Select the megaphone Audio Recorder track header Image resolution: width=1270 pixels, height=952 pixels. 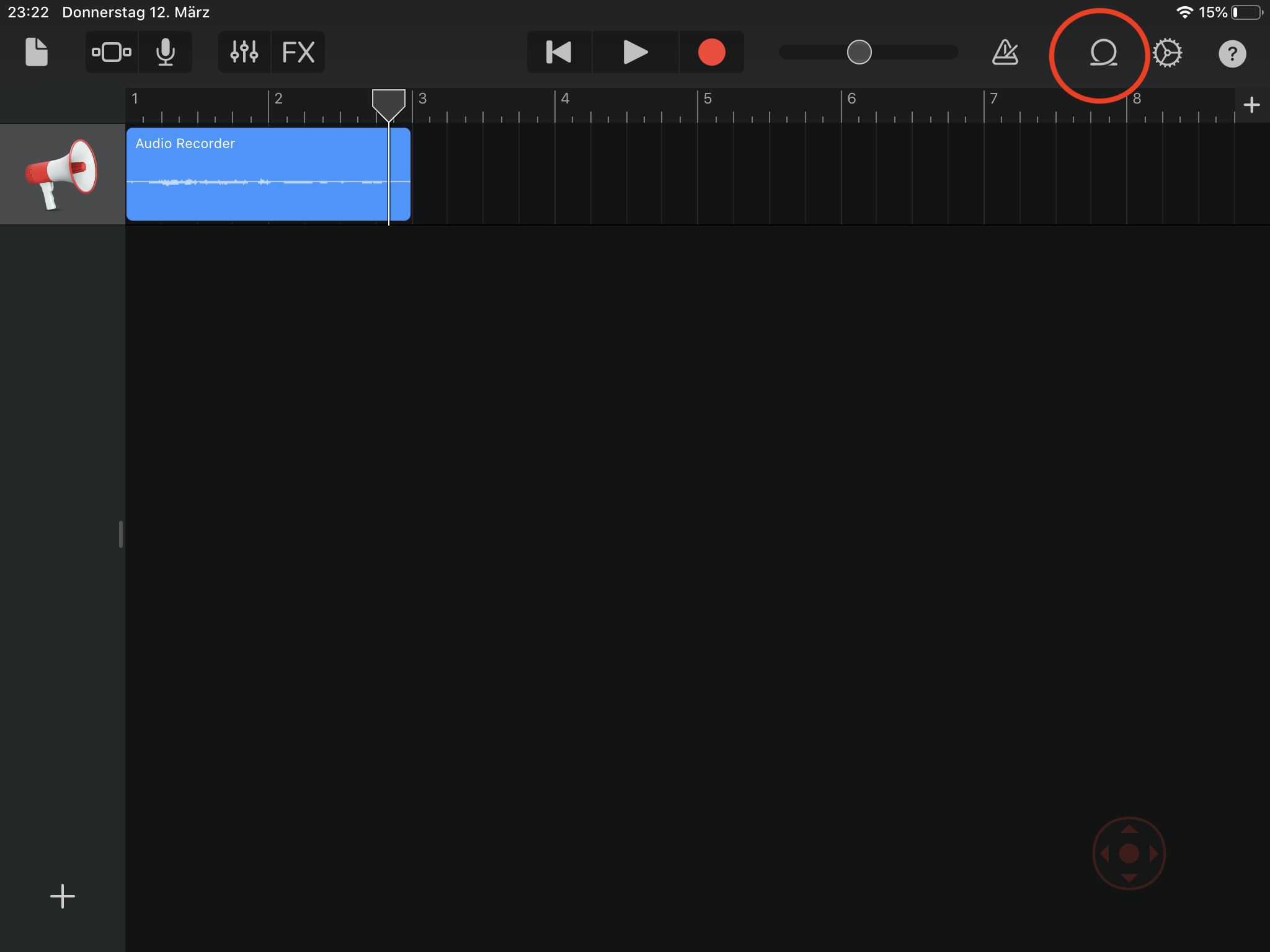(62, 174)
